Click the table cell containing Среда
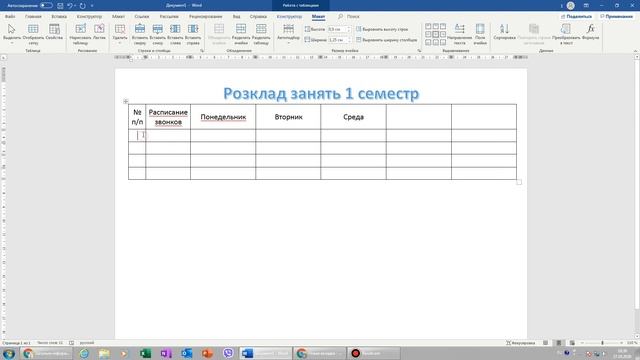Image resolution: width=640 pixels, height=360 pixels. point(353,117)
